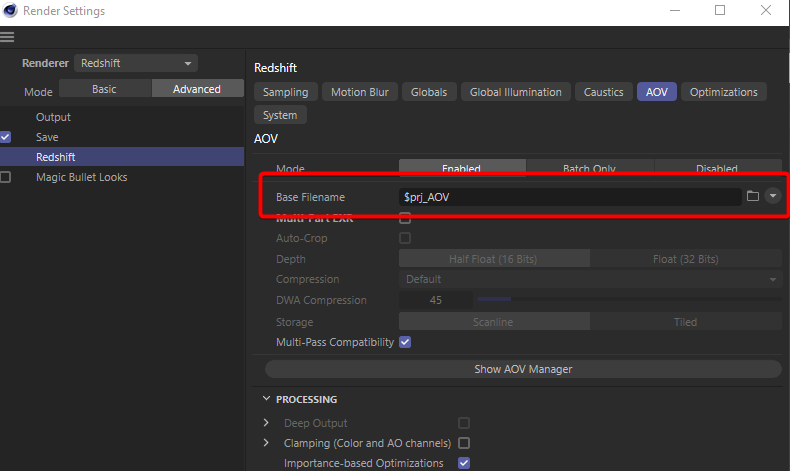Click the Base Filename arrow token button

(772, 196)
